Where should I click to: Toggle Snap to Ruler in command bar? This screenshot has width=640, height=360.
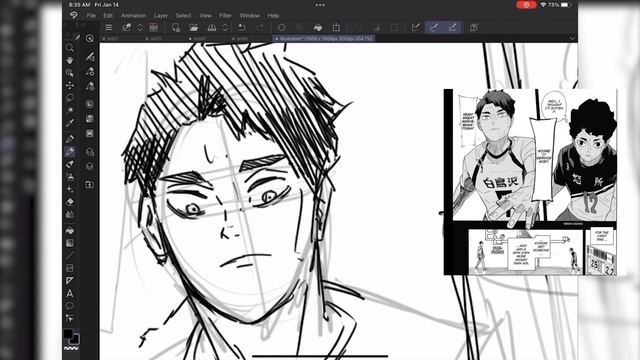tap(416, 27)
